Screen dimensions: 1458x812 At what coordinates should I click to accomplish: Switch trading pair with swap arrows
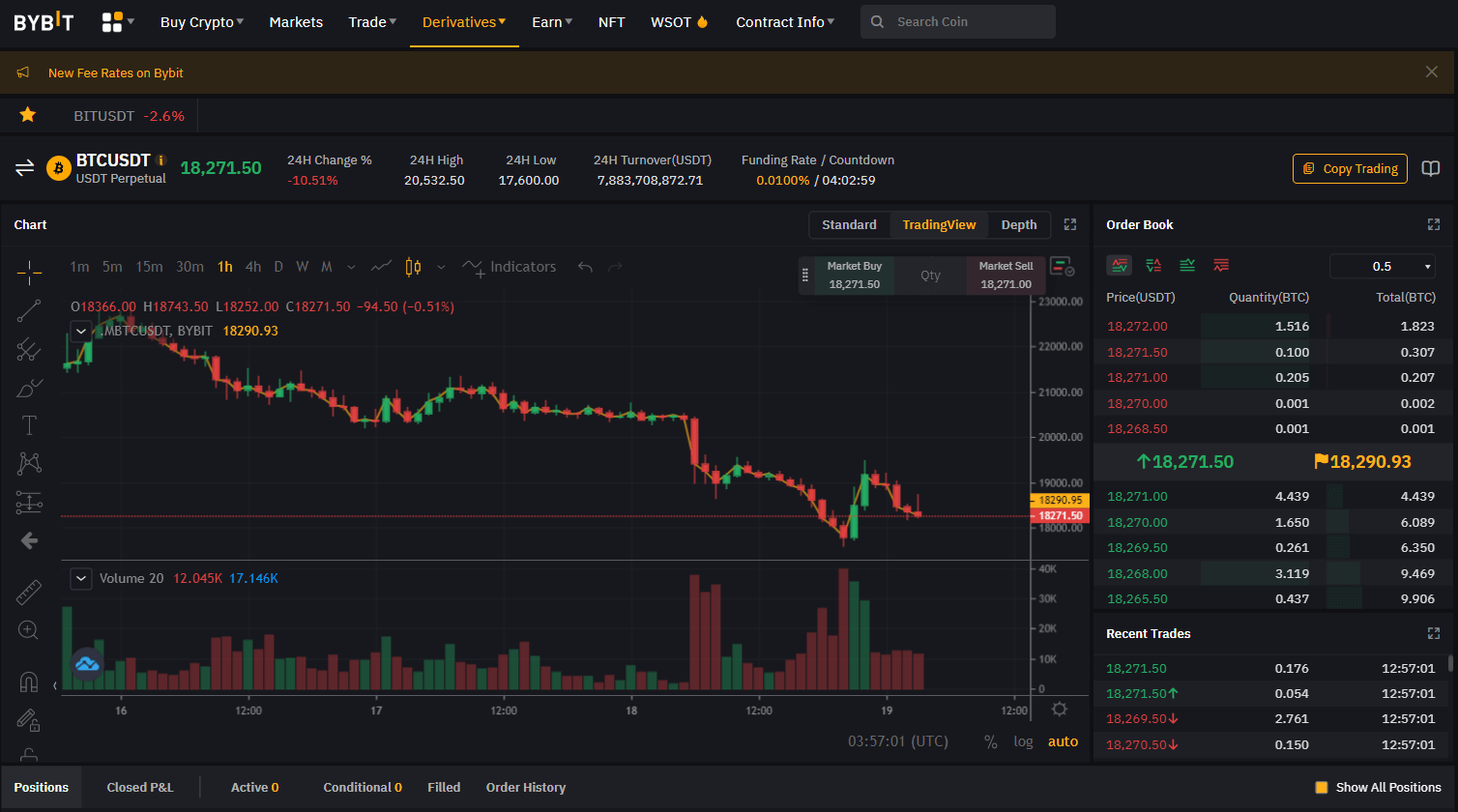coord(24,168)
